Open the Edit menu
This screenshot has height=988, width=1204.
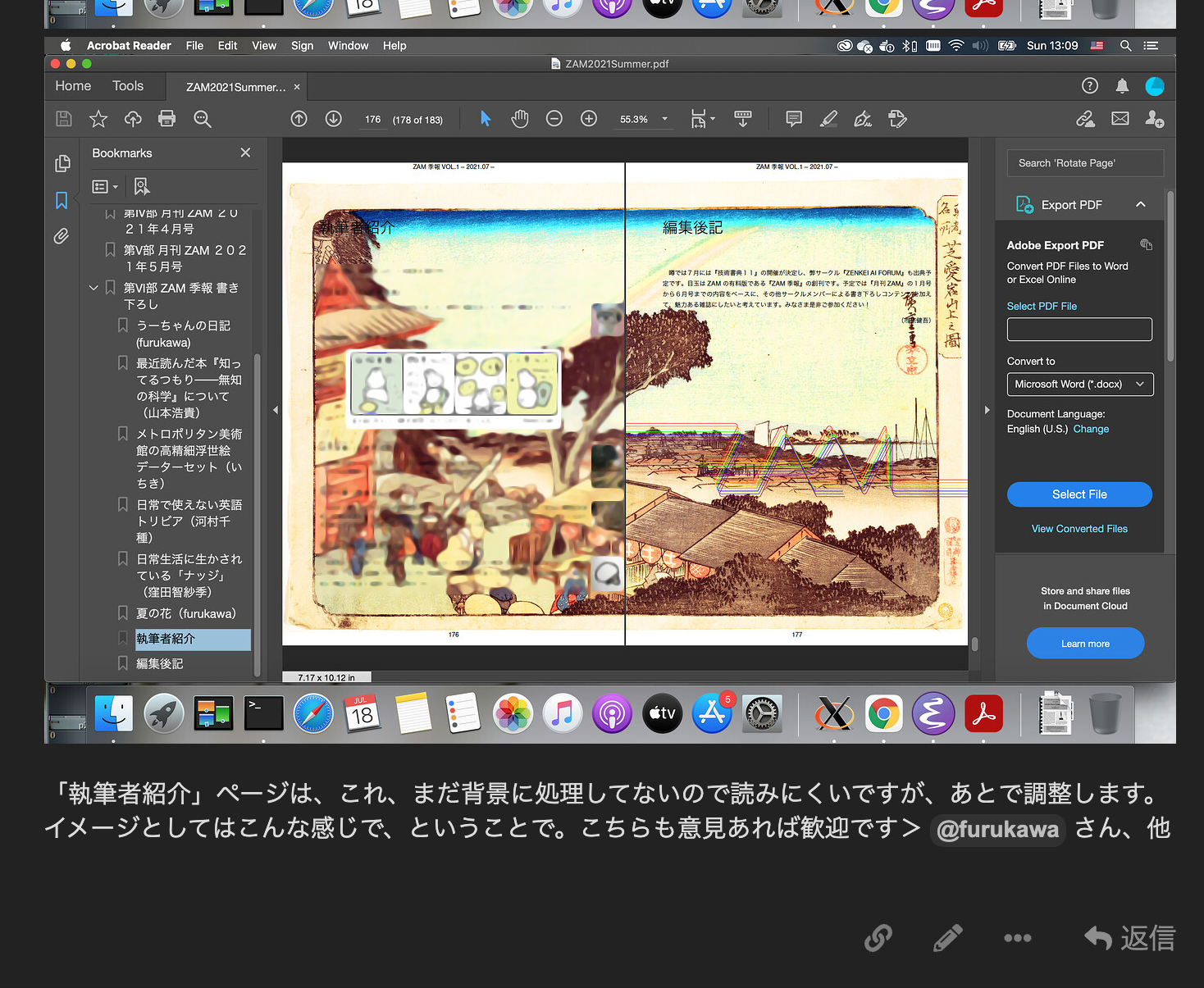pyautogui.click(x=227, y=46)
